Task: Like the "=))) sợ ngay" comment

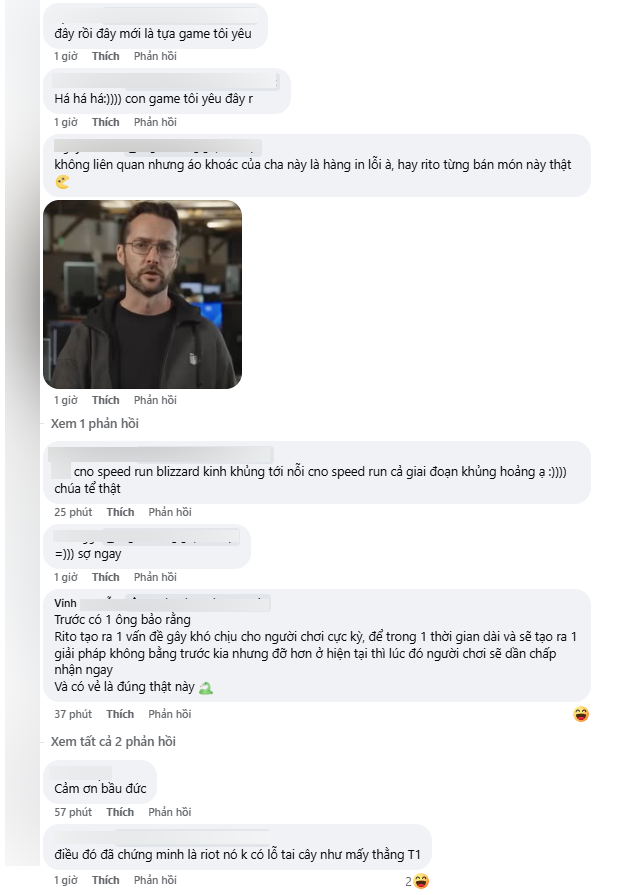Action: (x=105, y=577)
